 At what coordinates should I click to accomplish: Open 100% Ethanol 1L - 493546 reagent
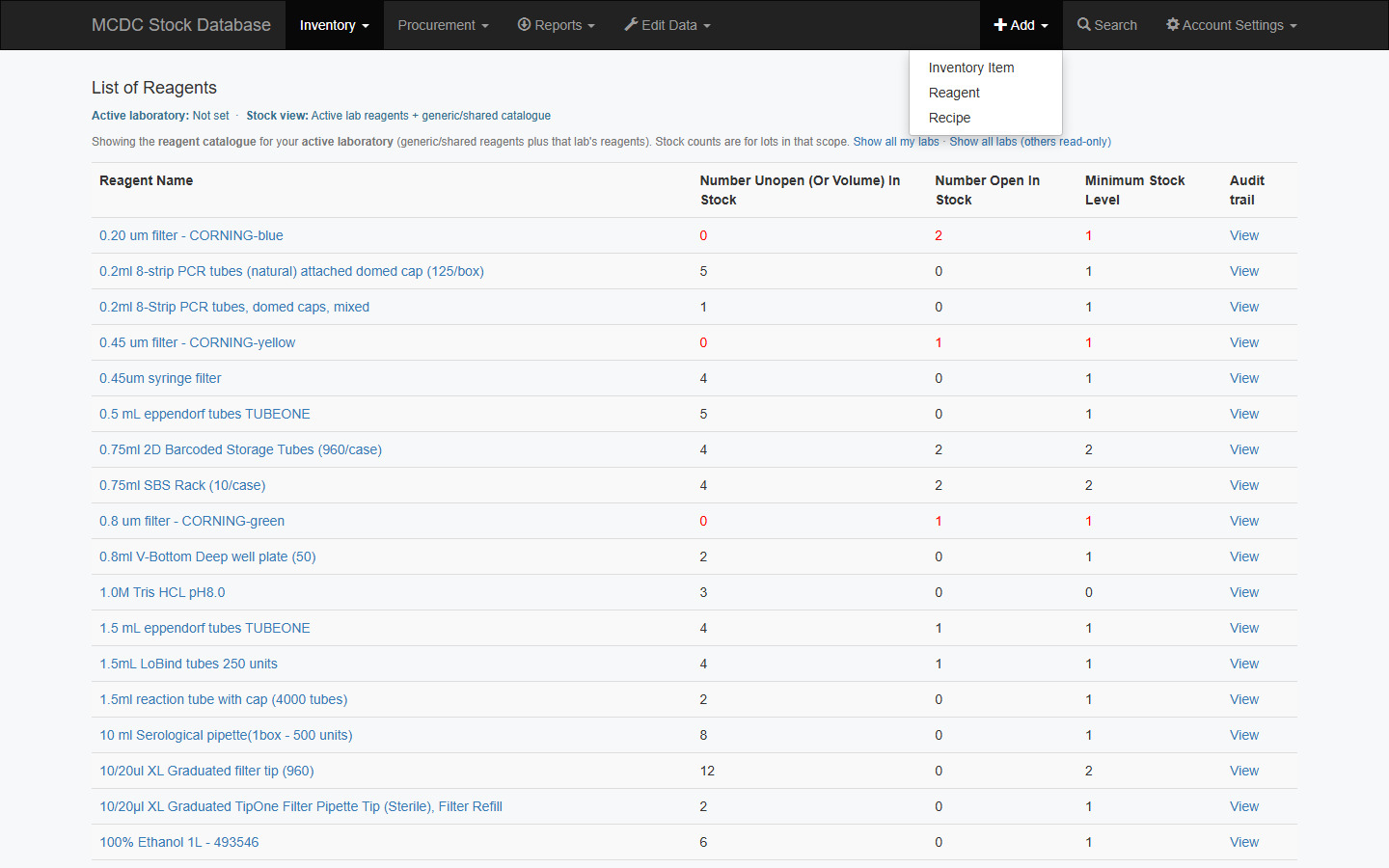[179, 842]
